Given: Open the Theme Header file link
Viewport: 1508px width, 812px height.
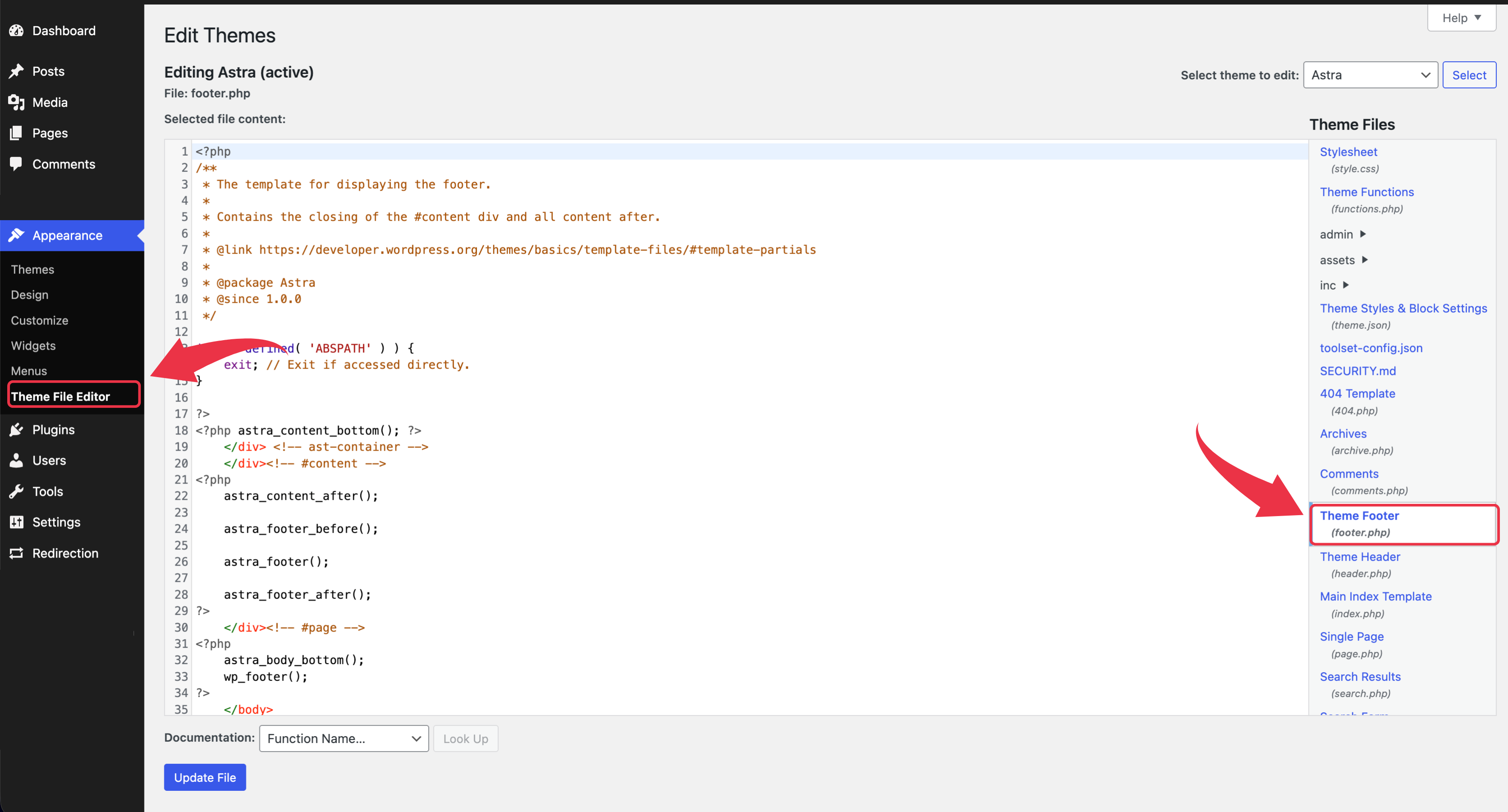Looking at the screenshot, I should pos(1359,556).
